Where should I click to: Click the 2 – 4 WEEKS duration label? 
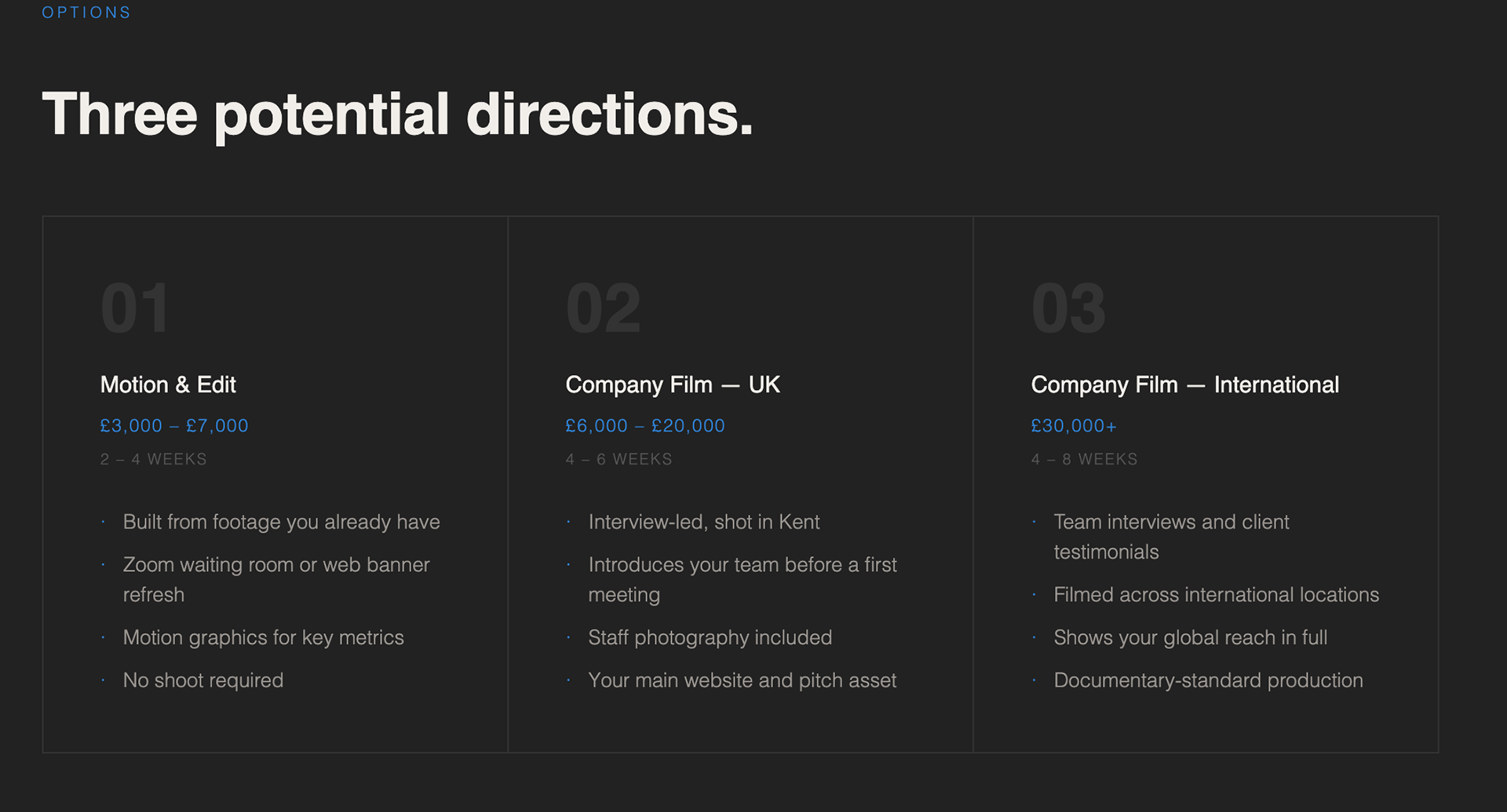tap(154, 460)
